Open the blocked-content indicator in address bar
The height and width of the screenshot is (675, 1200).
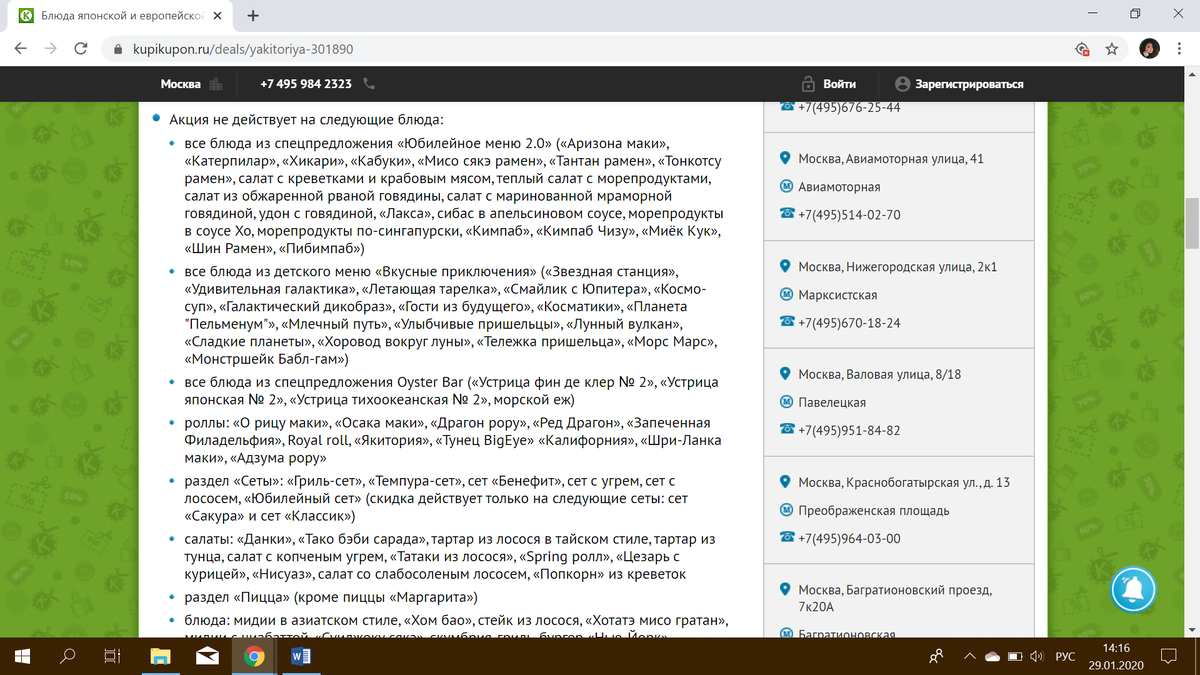[1081, 48]
